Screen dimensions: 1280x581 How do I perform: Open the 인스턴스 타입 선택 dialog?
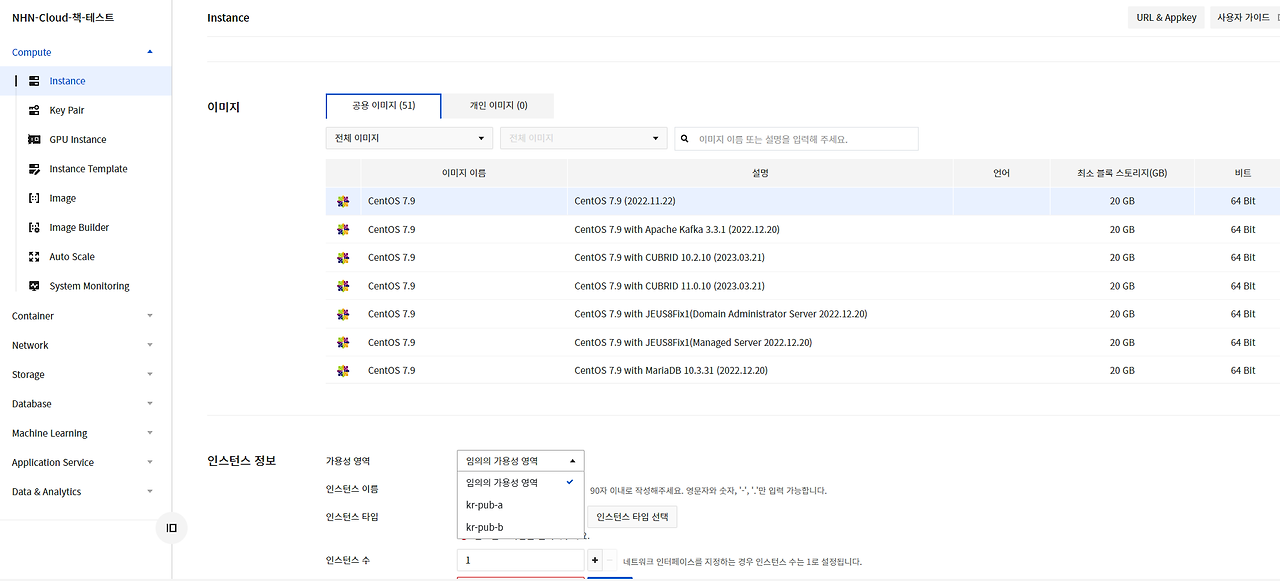[x=633, y=517]
